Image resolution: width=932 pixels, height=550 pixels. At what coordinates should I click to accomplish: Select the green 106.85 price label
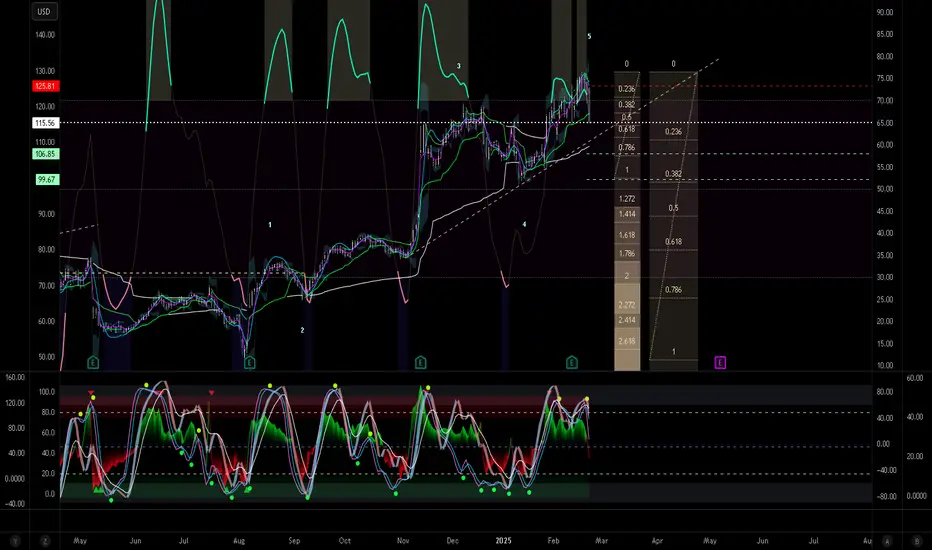(45, 154)
